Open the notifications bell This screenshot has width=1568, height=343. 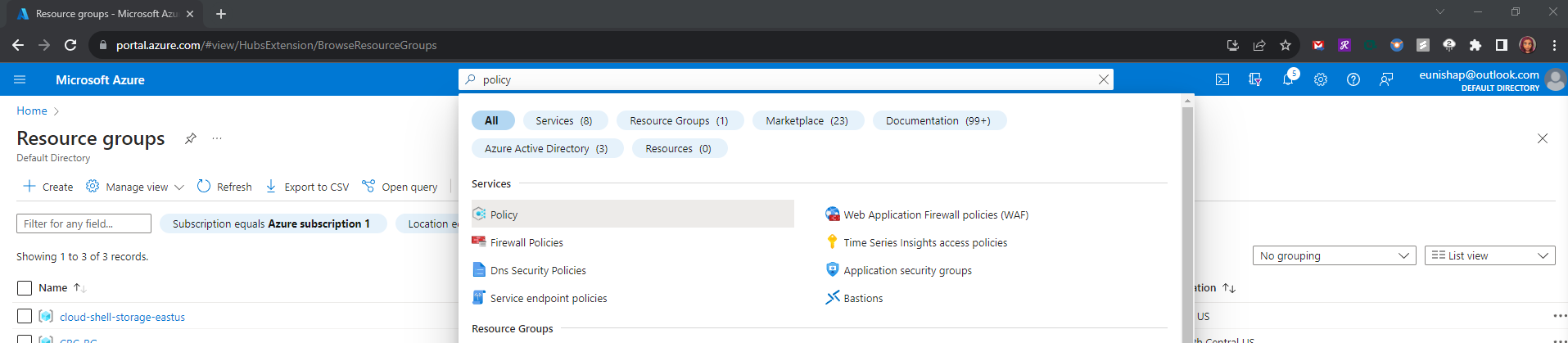point(1288,79)
